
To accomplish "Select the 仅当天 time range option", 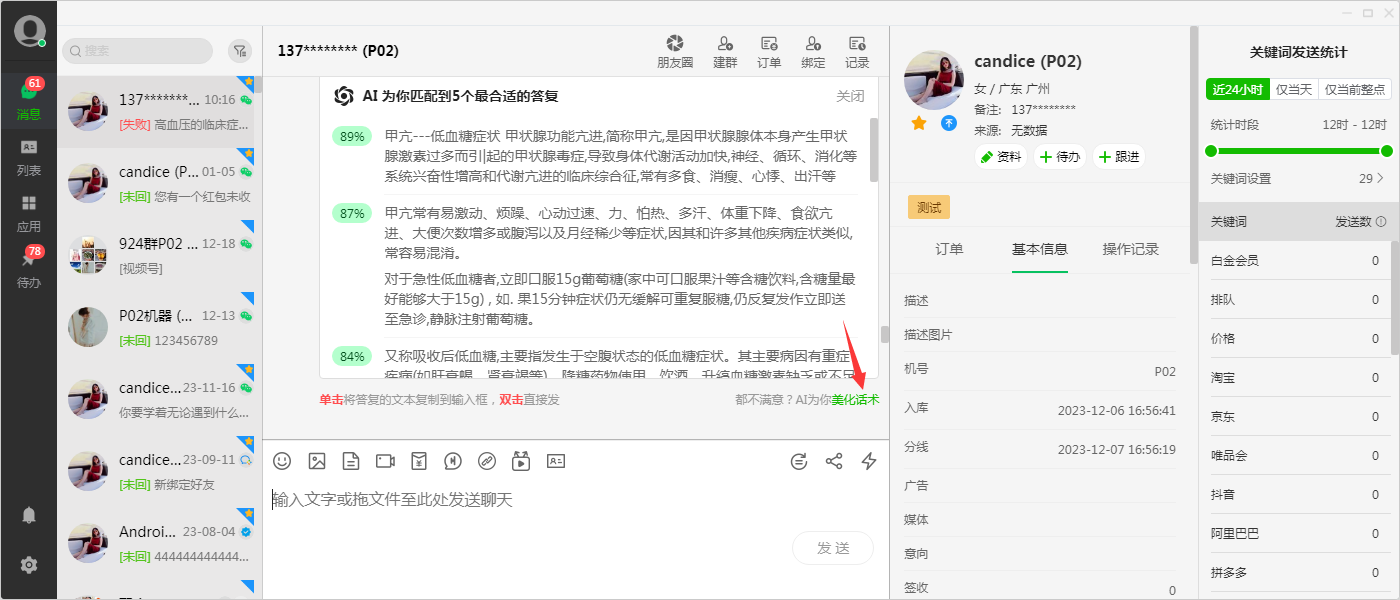I will [1294, 89].
